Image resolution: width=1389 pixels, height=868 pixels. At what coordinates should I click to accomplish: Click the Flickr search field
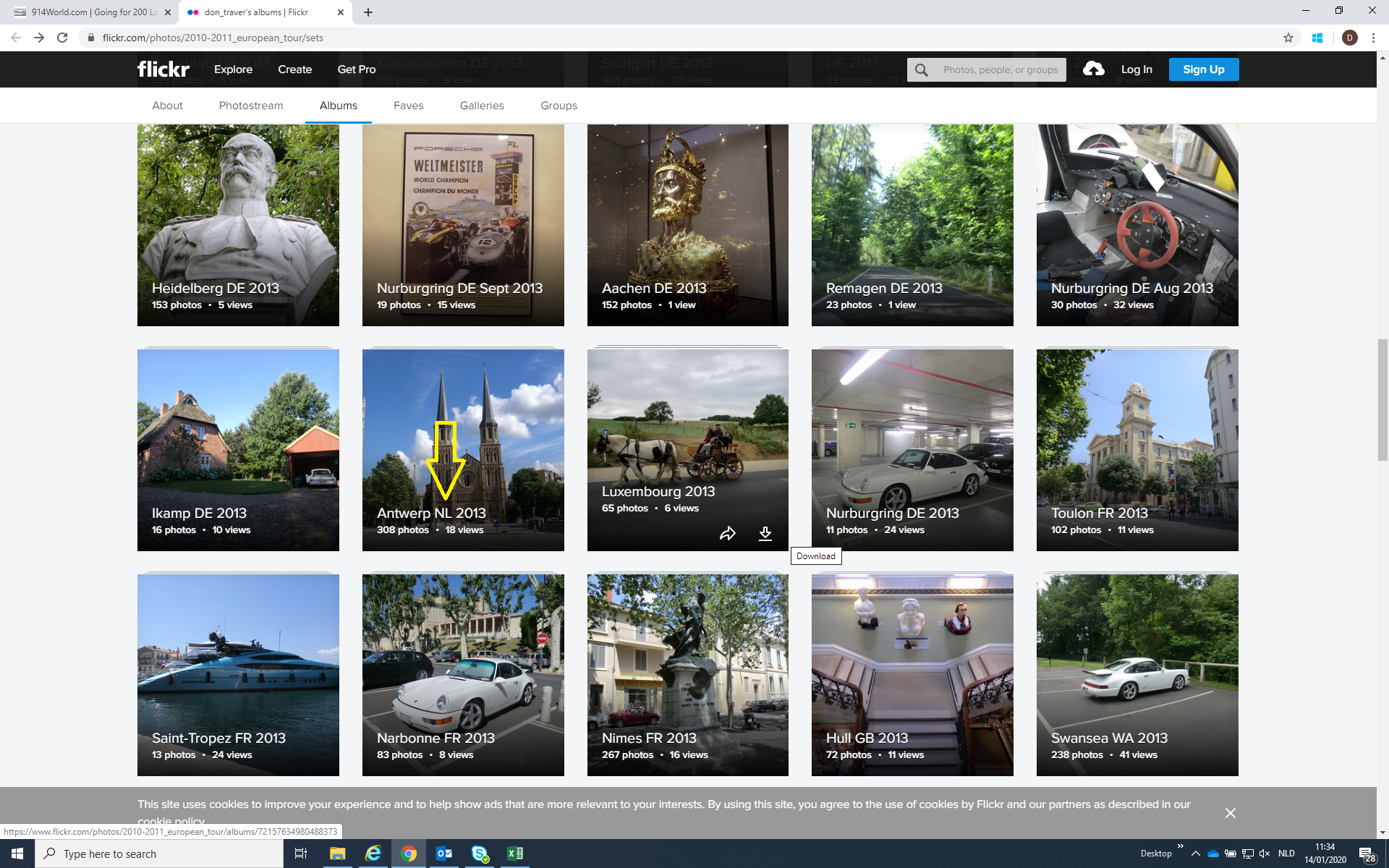1000,69
